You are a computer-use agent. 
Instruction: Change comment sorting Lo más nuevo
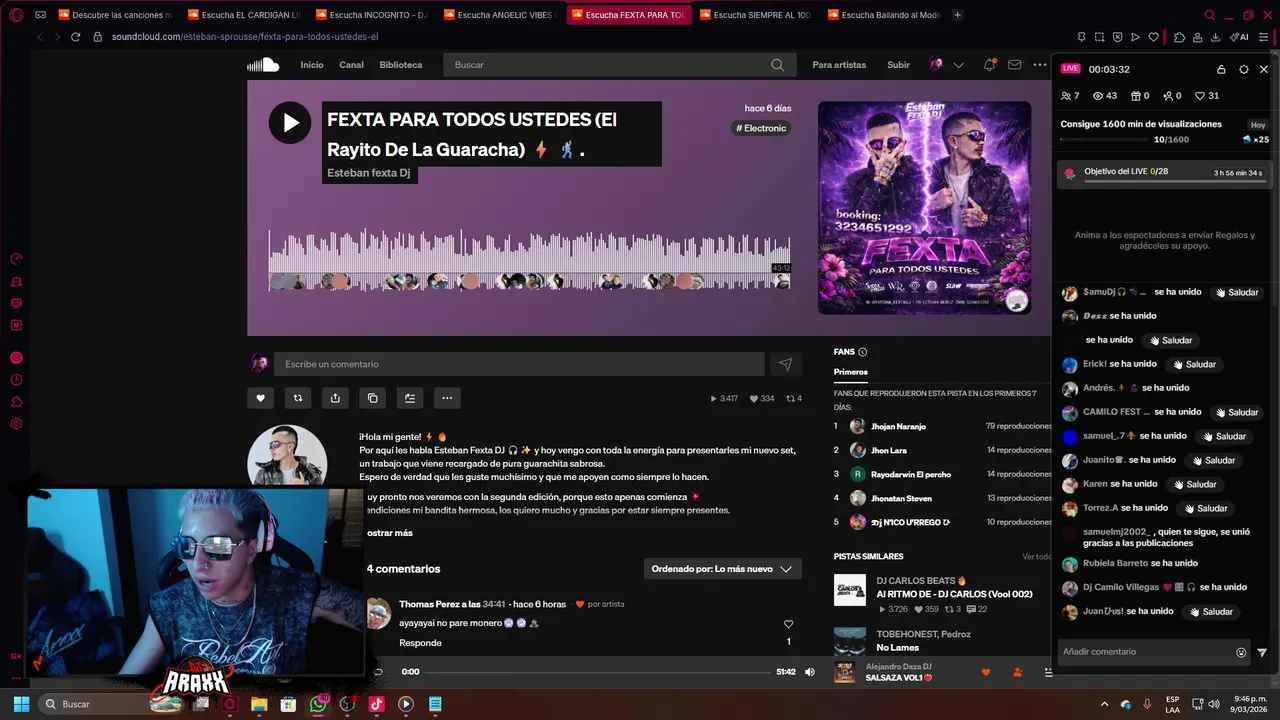pyautogui.click(x=723, y=569)
